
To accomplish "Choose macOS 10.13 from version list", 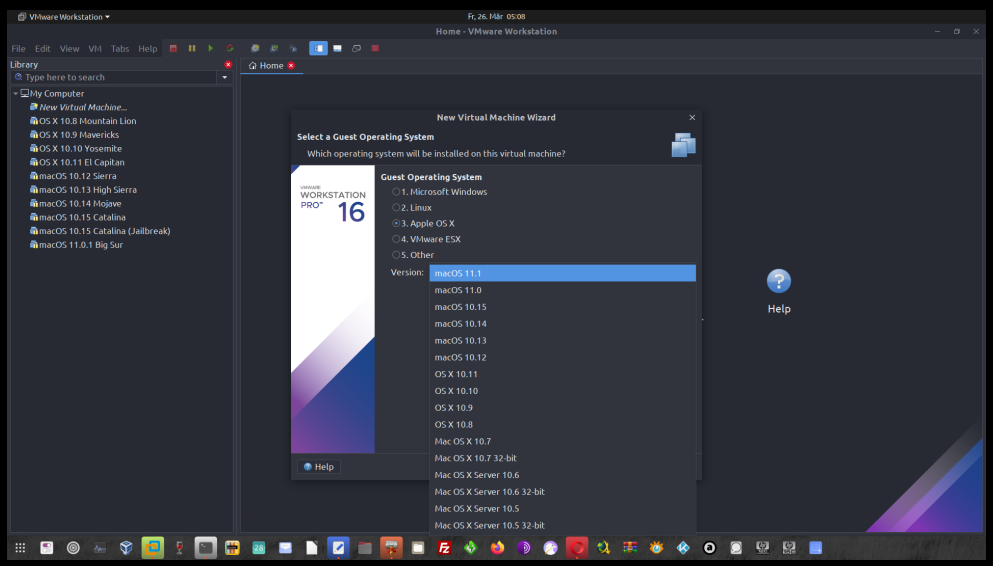I will pos(562,341).
